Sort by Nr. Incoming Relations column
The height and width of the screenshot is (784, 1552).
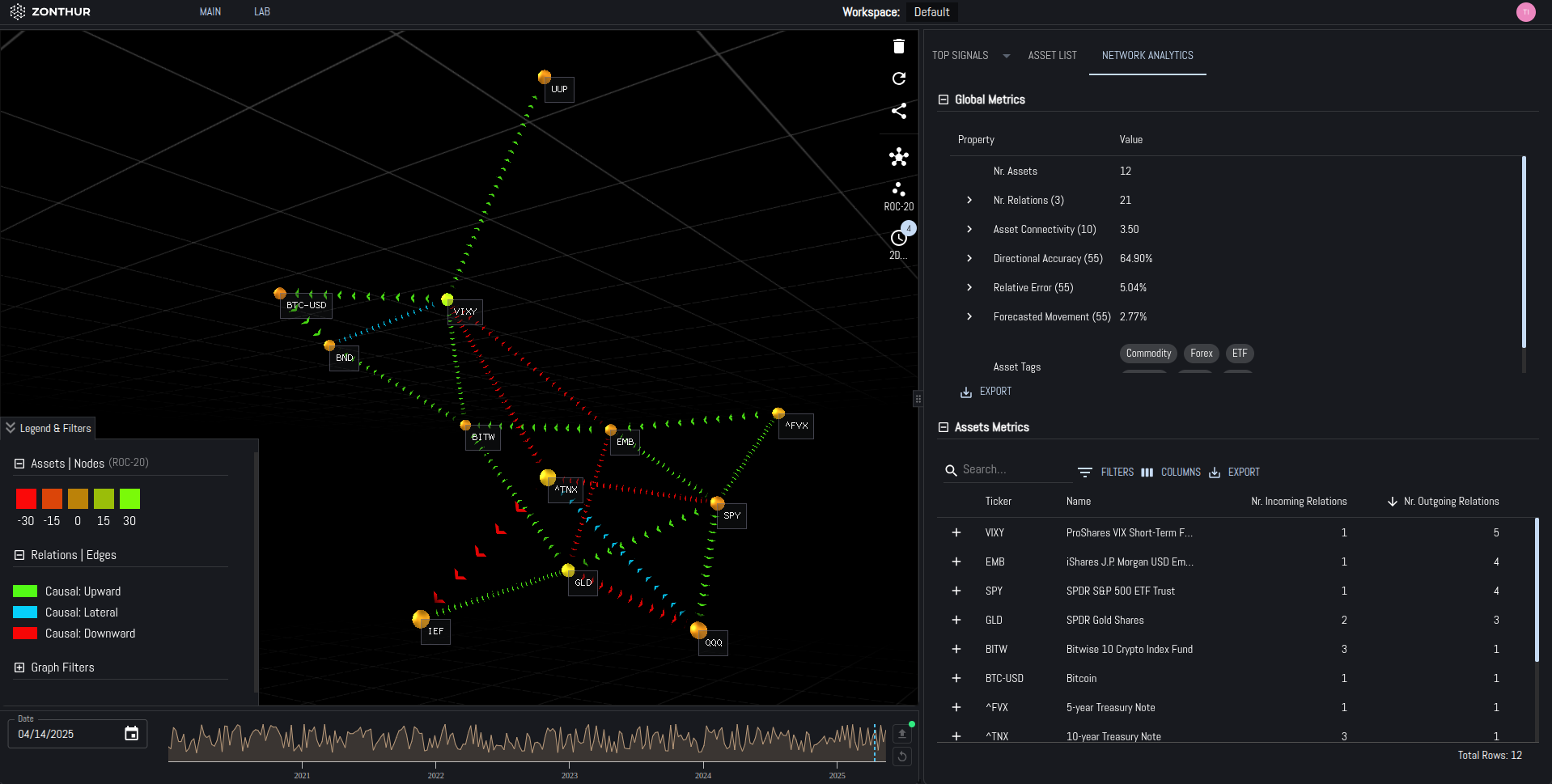(1299, 502)
